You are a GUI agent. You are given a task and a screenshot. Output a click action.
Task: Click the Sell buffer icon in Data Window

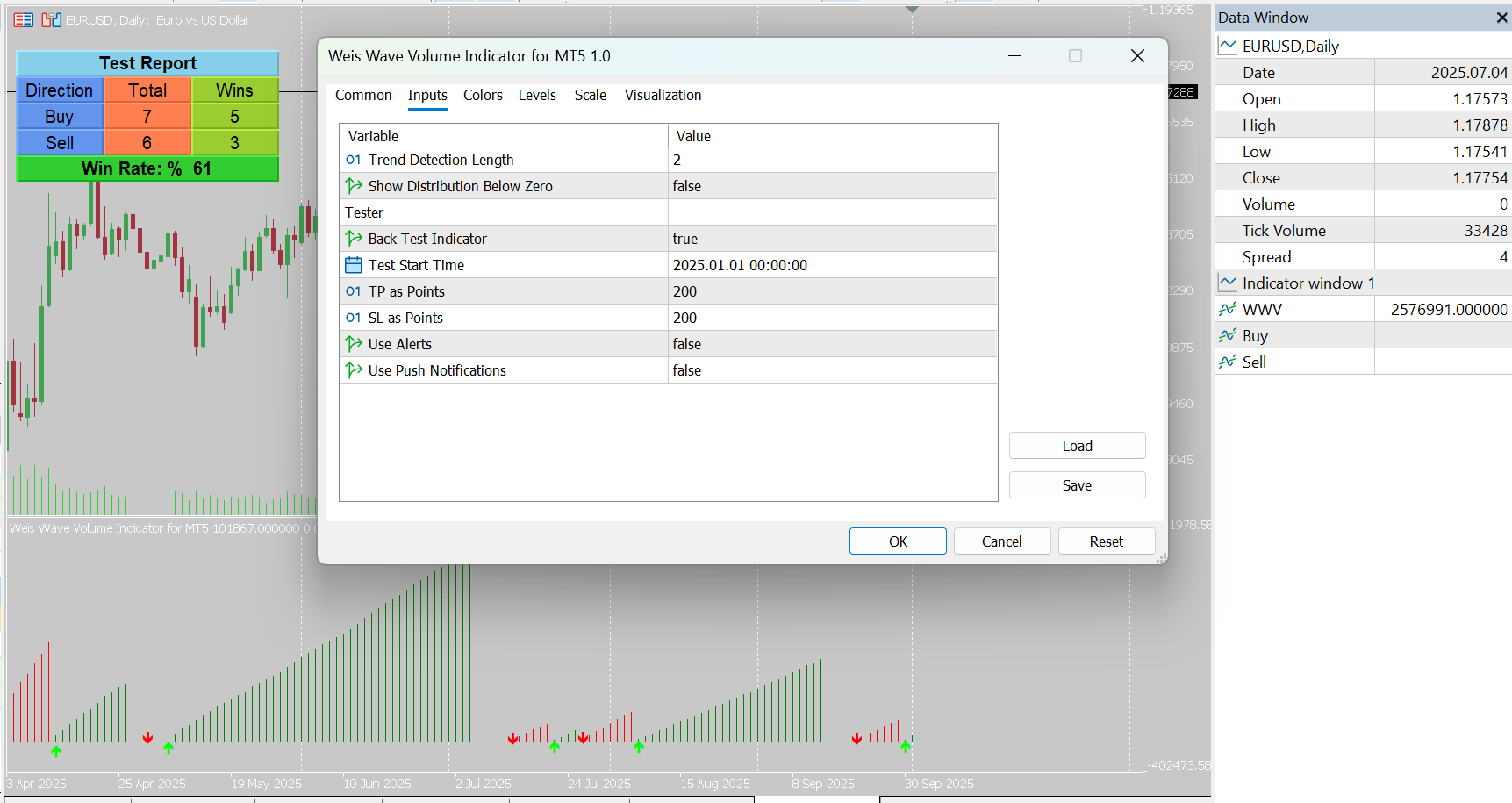[1228, 362]
